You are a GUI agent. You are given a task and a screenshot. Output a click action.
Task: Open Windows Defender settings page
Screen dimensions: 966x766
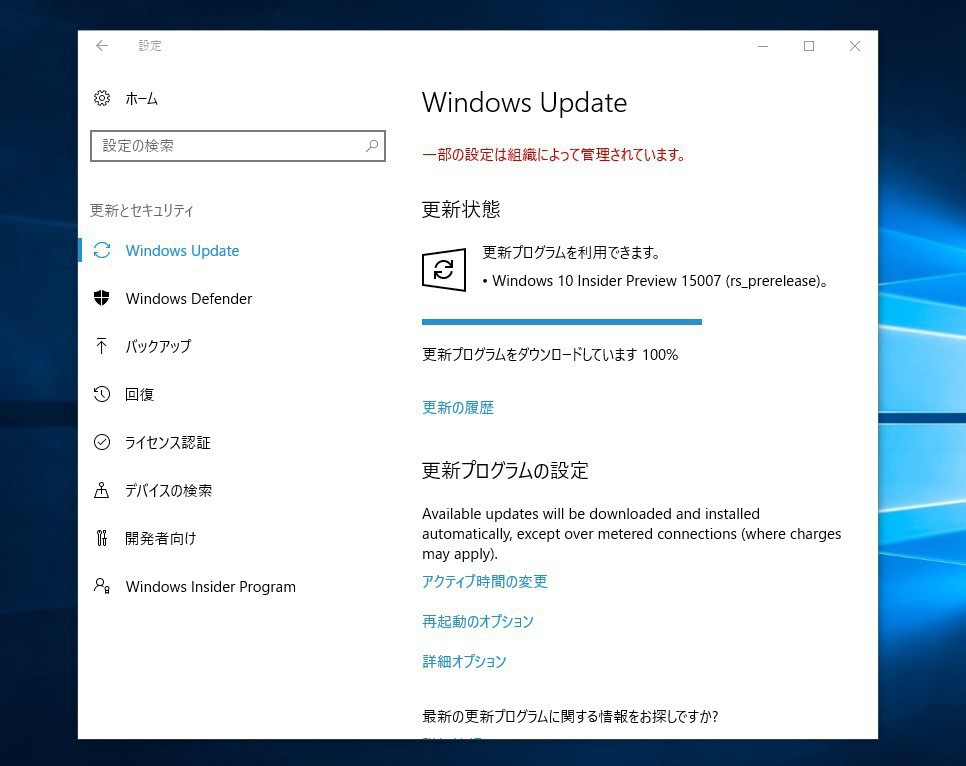189,299
